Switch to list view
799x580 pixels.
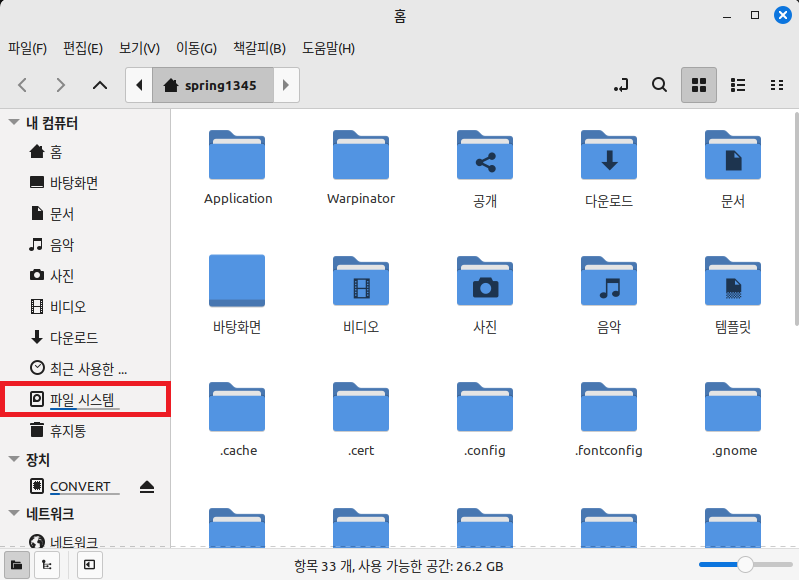point(738,85)
